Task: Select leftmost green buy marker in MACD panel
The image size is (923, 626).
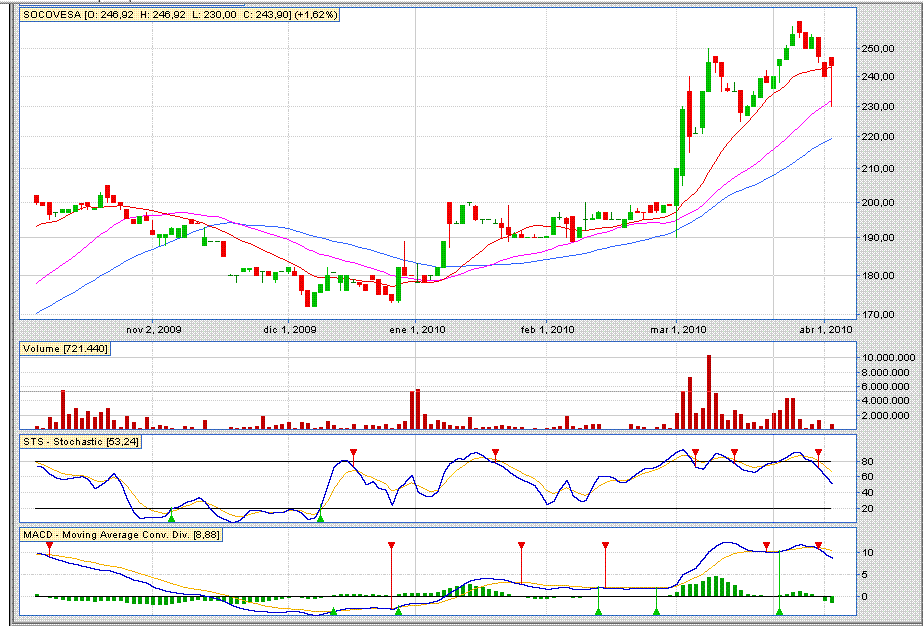Action: (333, 611)
